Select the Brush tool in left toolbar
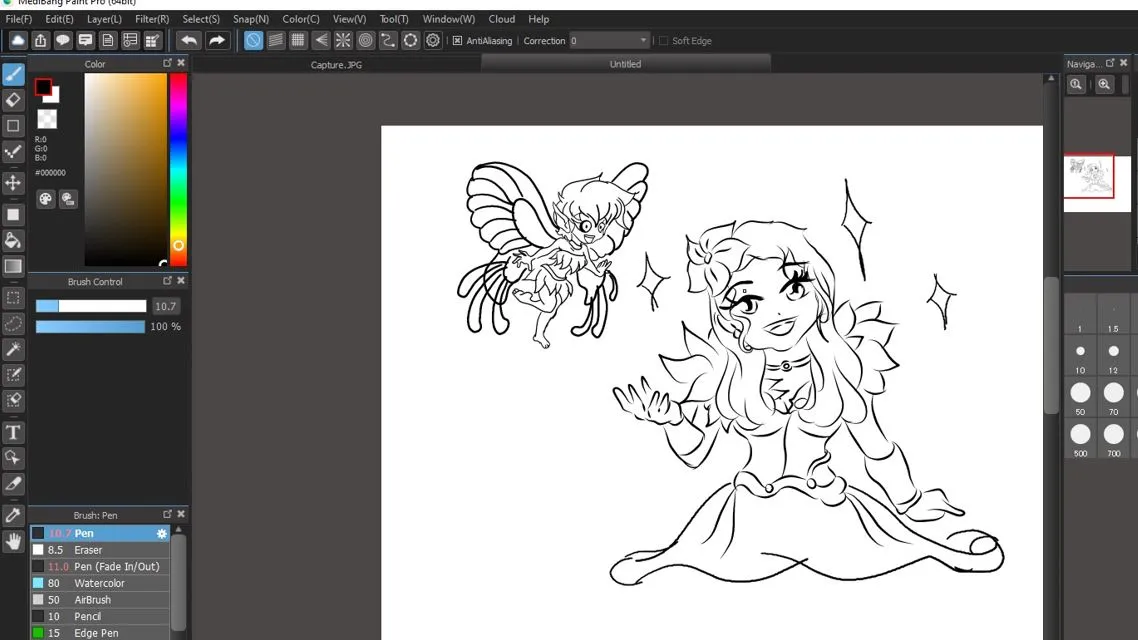Screen dimensions: 1138x640 [x=13, y=74]
